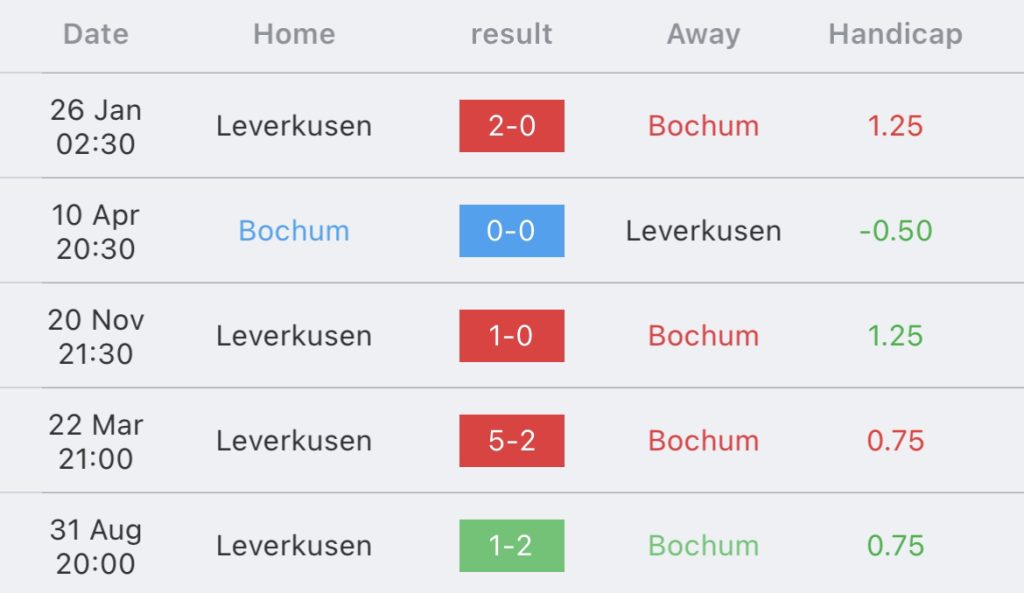
Task: Select the 26 Jan 02:30 date cell
Action: 95,127
